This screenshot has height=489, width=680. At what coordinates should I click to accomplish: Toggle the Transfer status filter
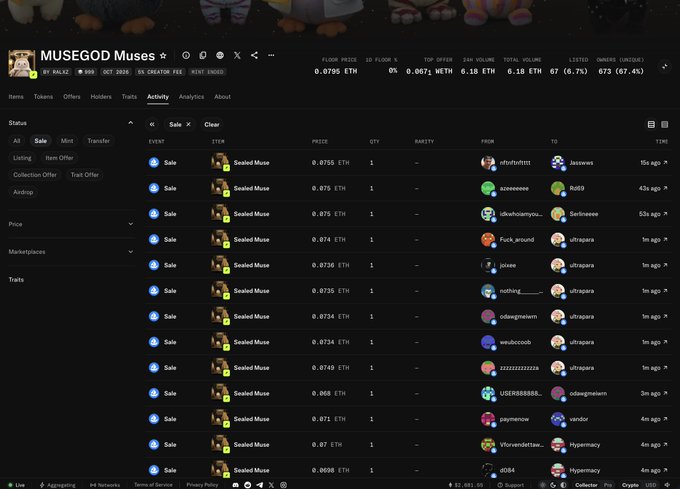(x=98, y=141)
